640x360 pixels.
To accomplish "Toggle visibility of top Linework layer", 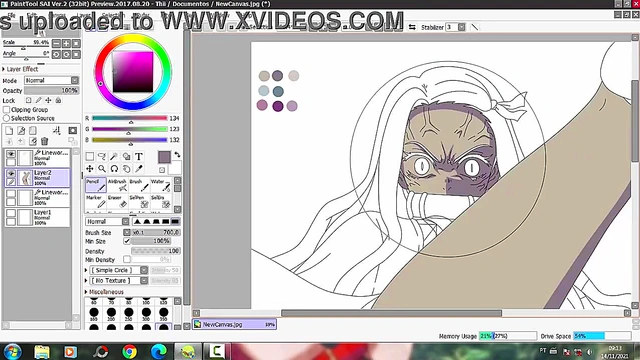I will tap(11, 154).
